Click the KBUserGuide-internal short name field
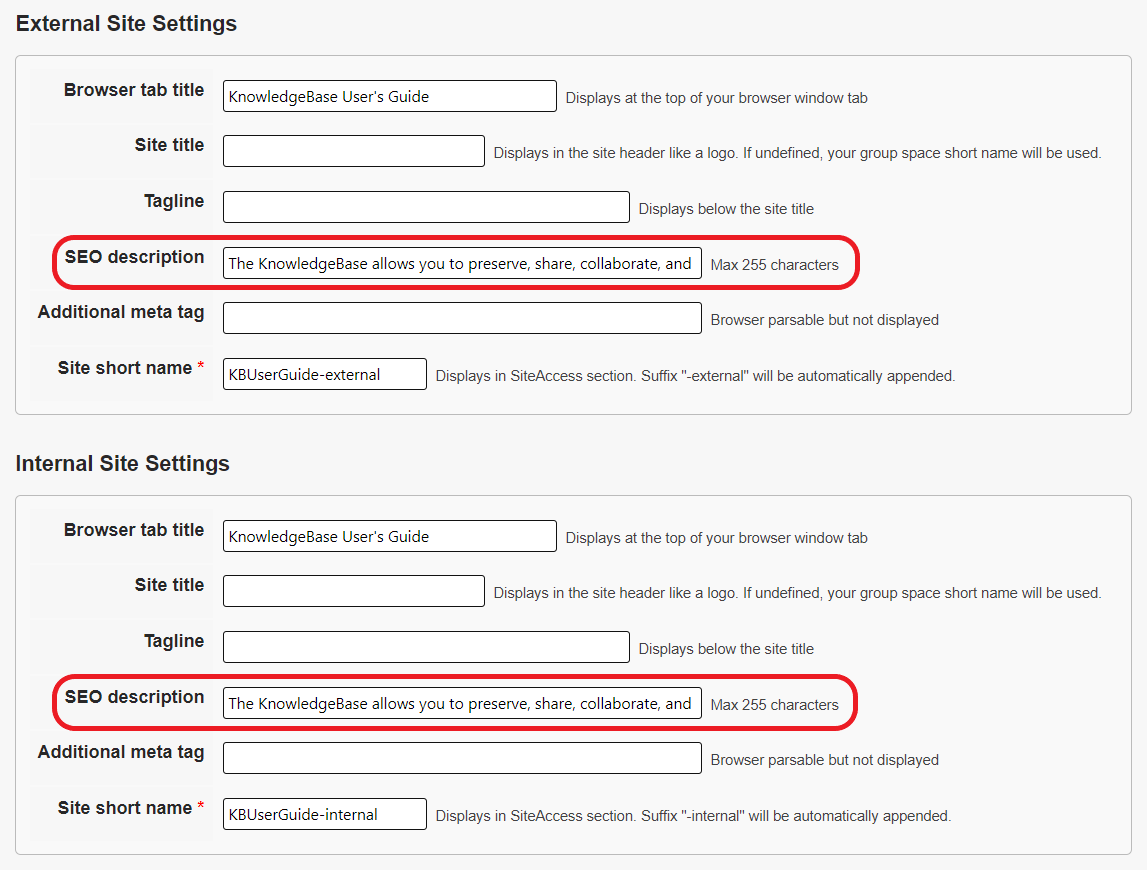 324,814
